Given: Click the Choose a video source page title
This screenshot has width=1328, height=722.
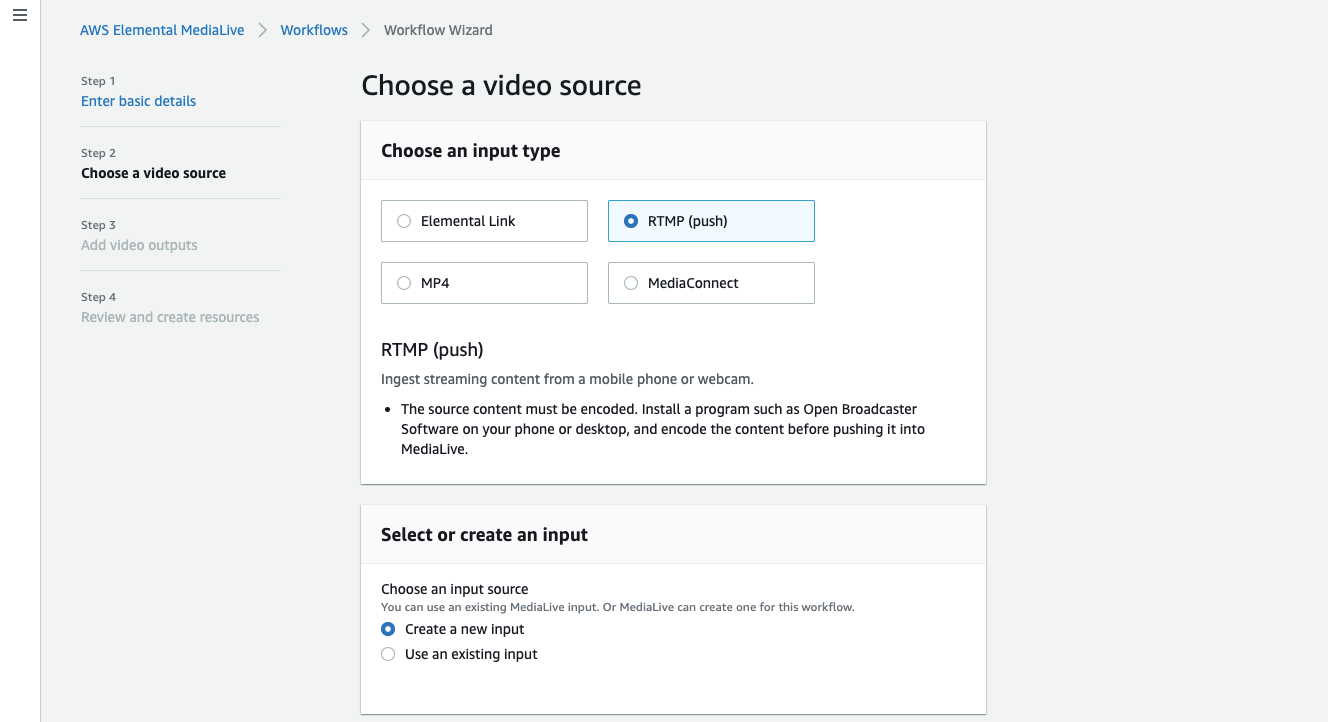Looking at the screenshot, I should tap(501, 86).
